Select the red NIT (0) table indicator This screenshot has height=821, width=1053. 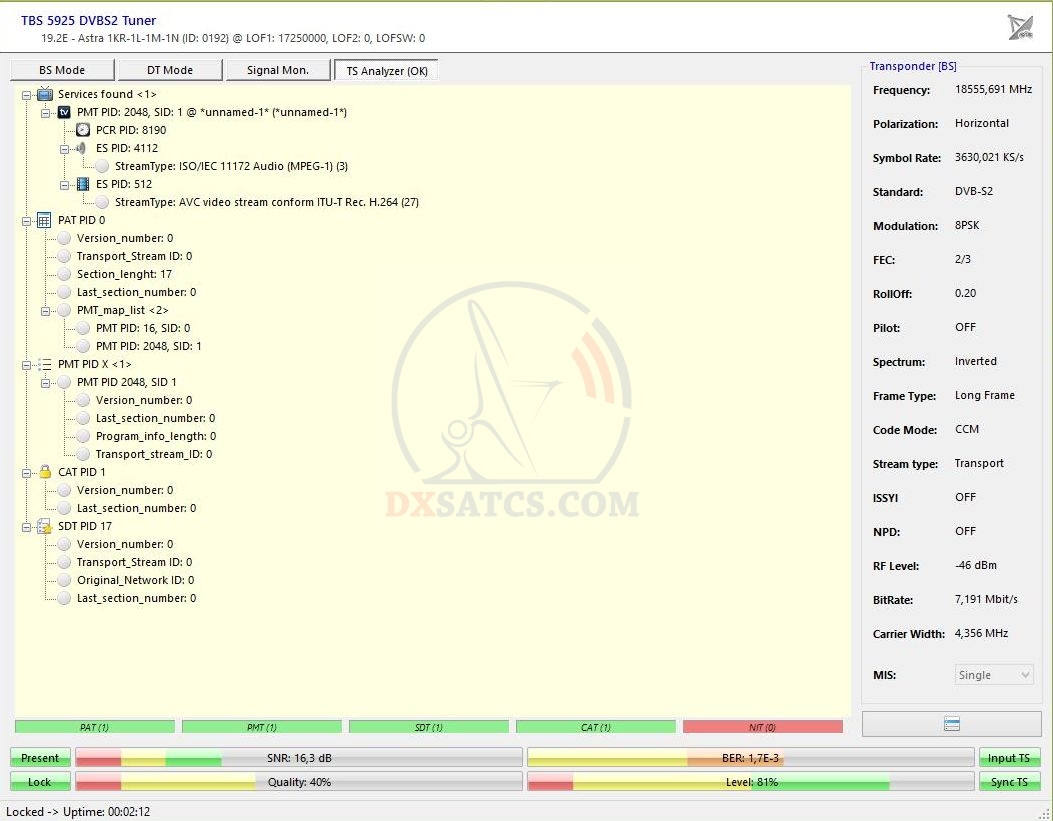click(x=762, y=727)
